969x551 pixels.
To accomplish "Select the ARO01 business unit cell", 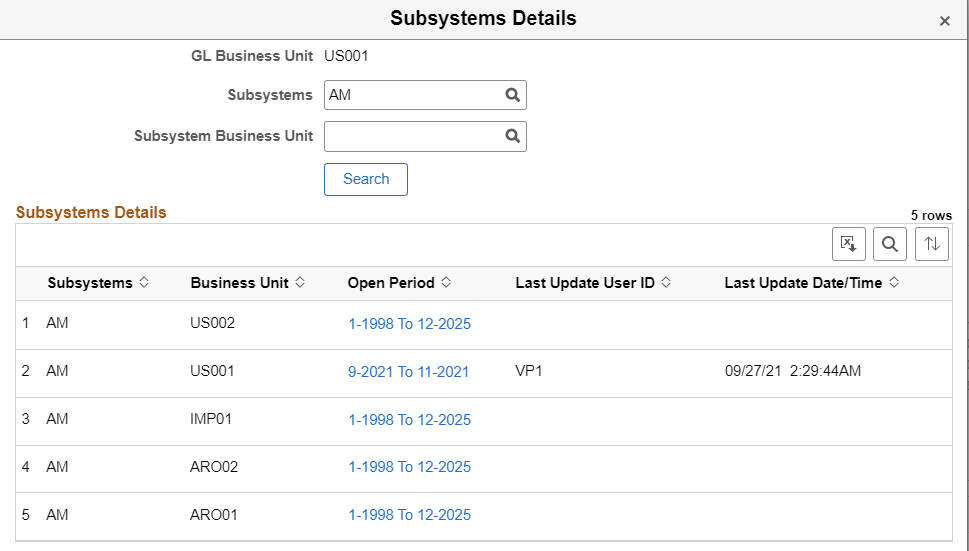I will coord(214,515).
